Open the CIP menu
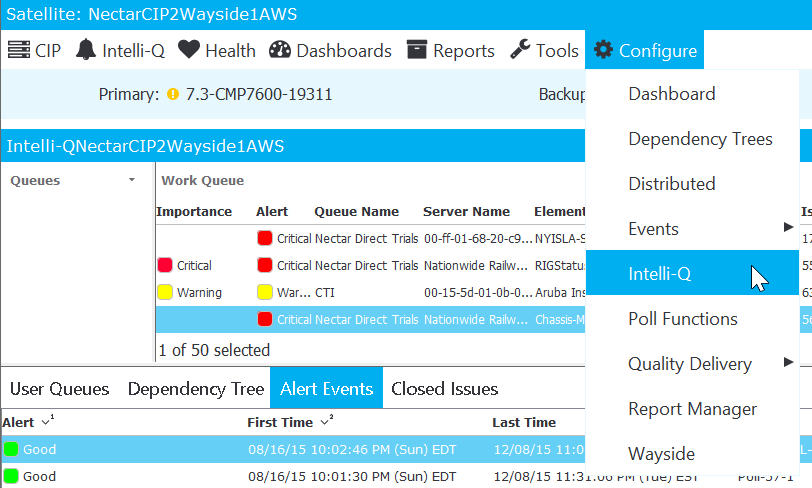This screenshot has height=488, width=812. tap(34, 50)
